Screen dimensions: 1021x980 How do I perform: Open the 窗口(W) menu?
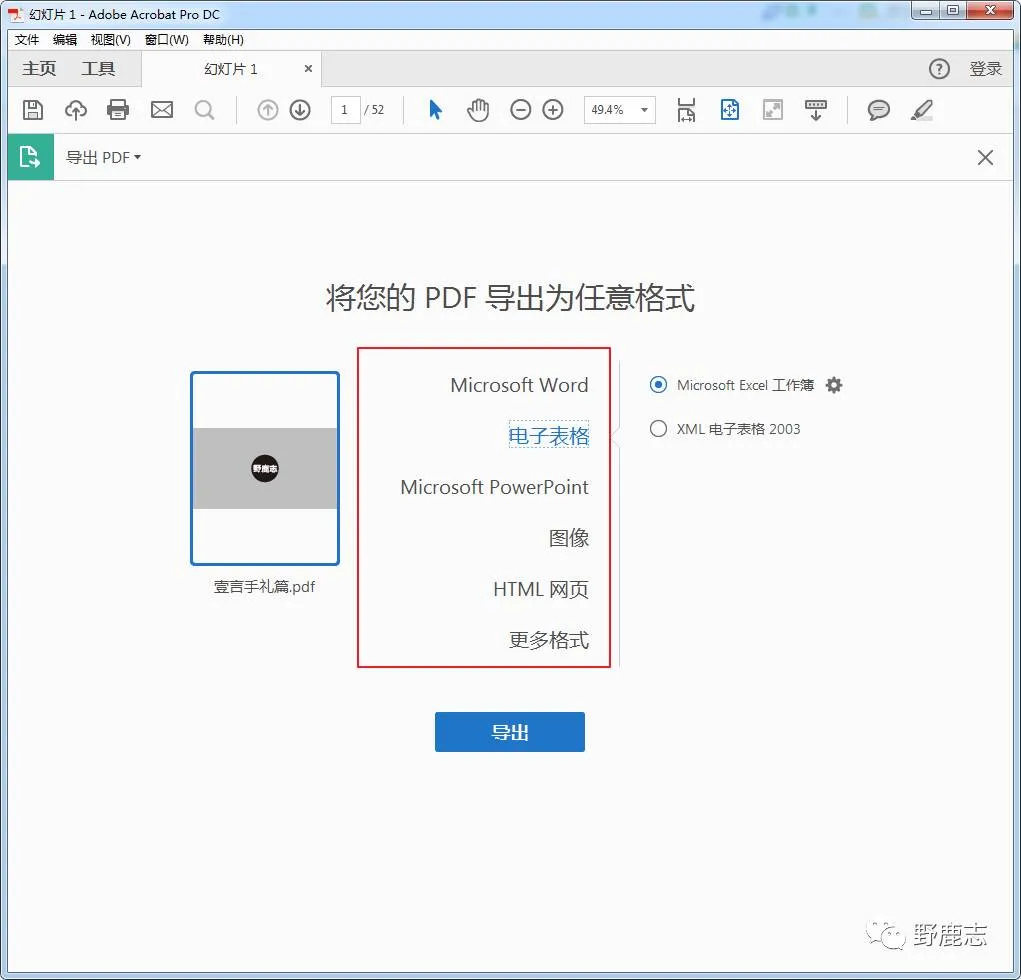(x=167, y=40)
